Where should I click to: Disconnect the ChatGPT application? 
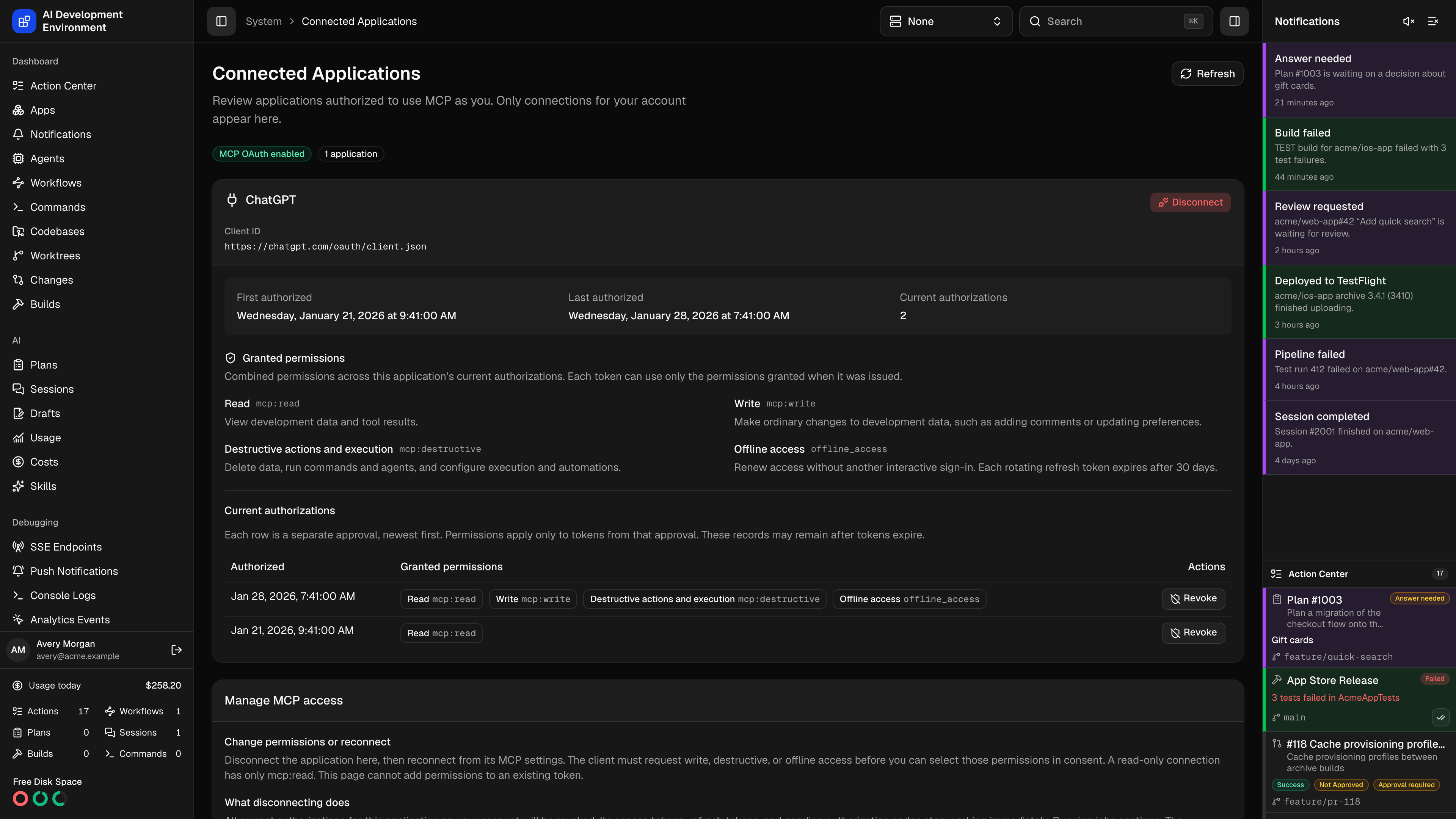point(1190,202)
